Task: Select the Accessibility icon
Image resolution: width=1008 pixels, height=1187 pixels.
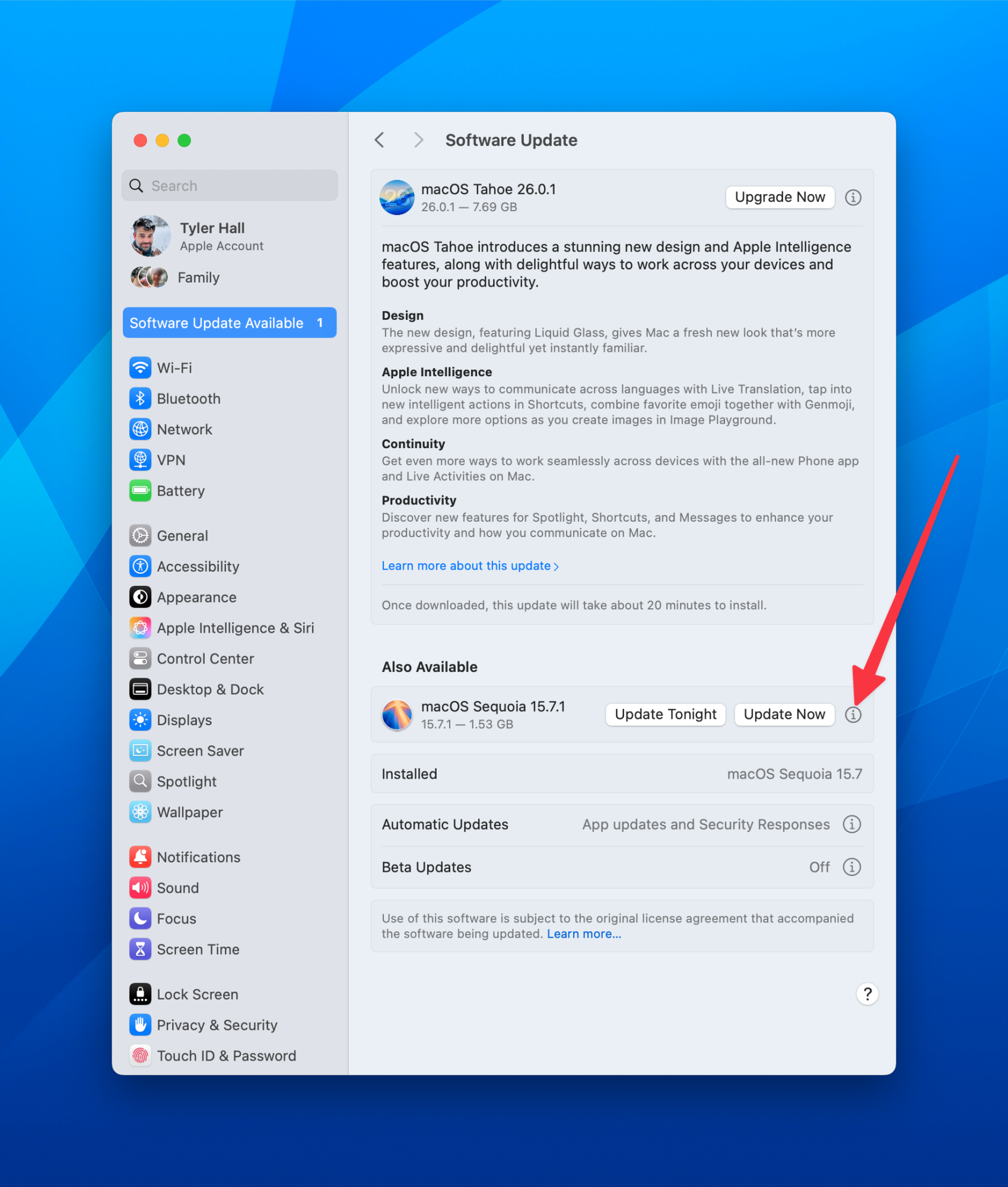Action: 140,567
